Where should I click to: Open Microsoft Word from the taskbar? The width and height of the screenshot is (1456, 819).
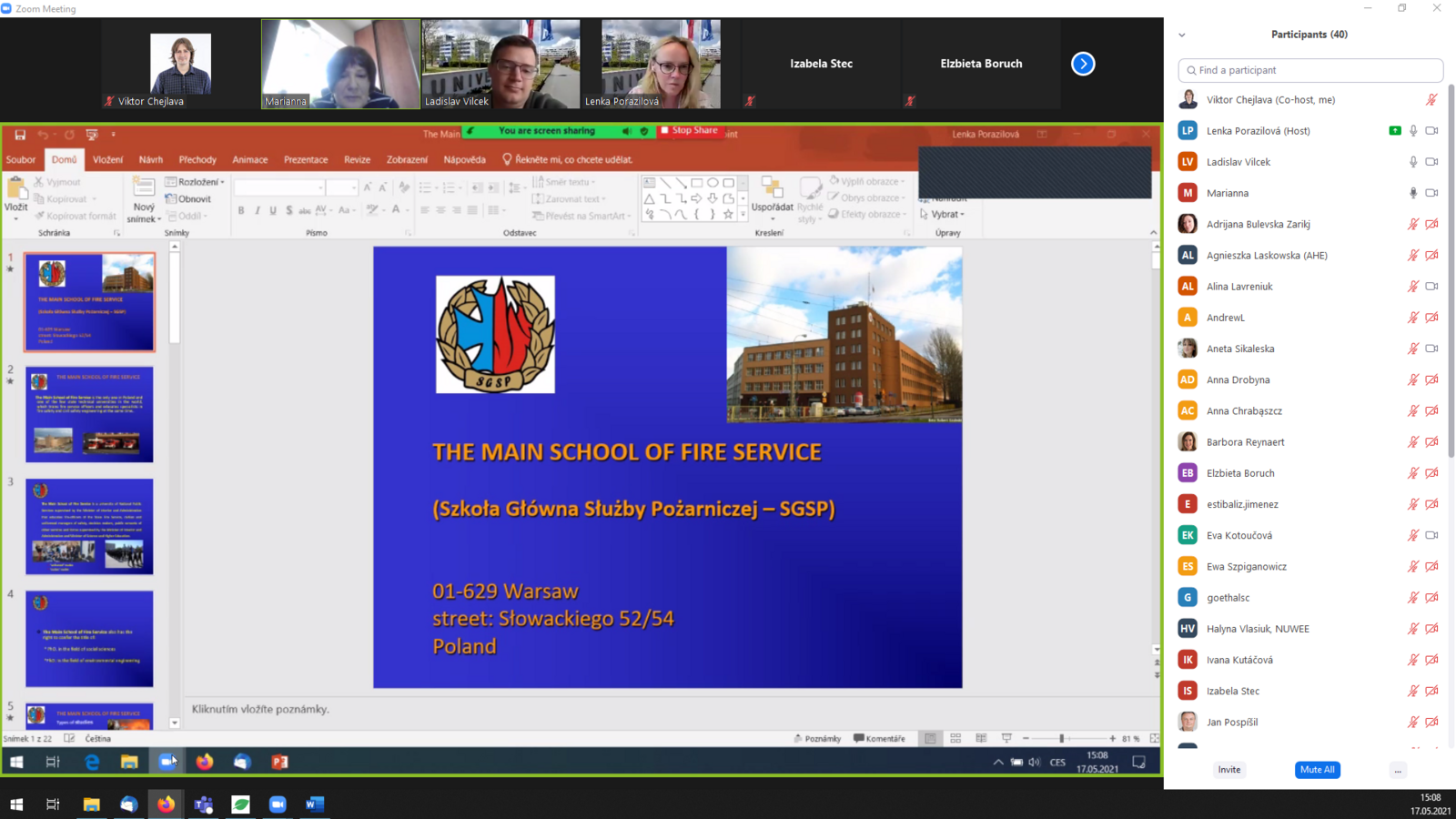point(315,804)
